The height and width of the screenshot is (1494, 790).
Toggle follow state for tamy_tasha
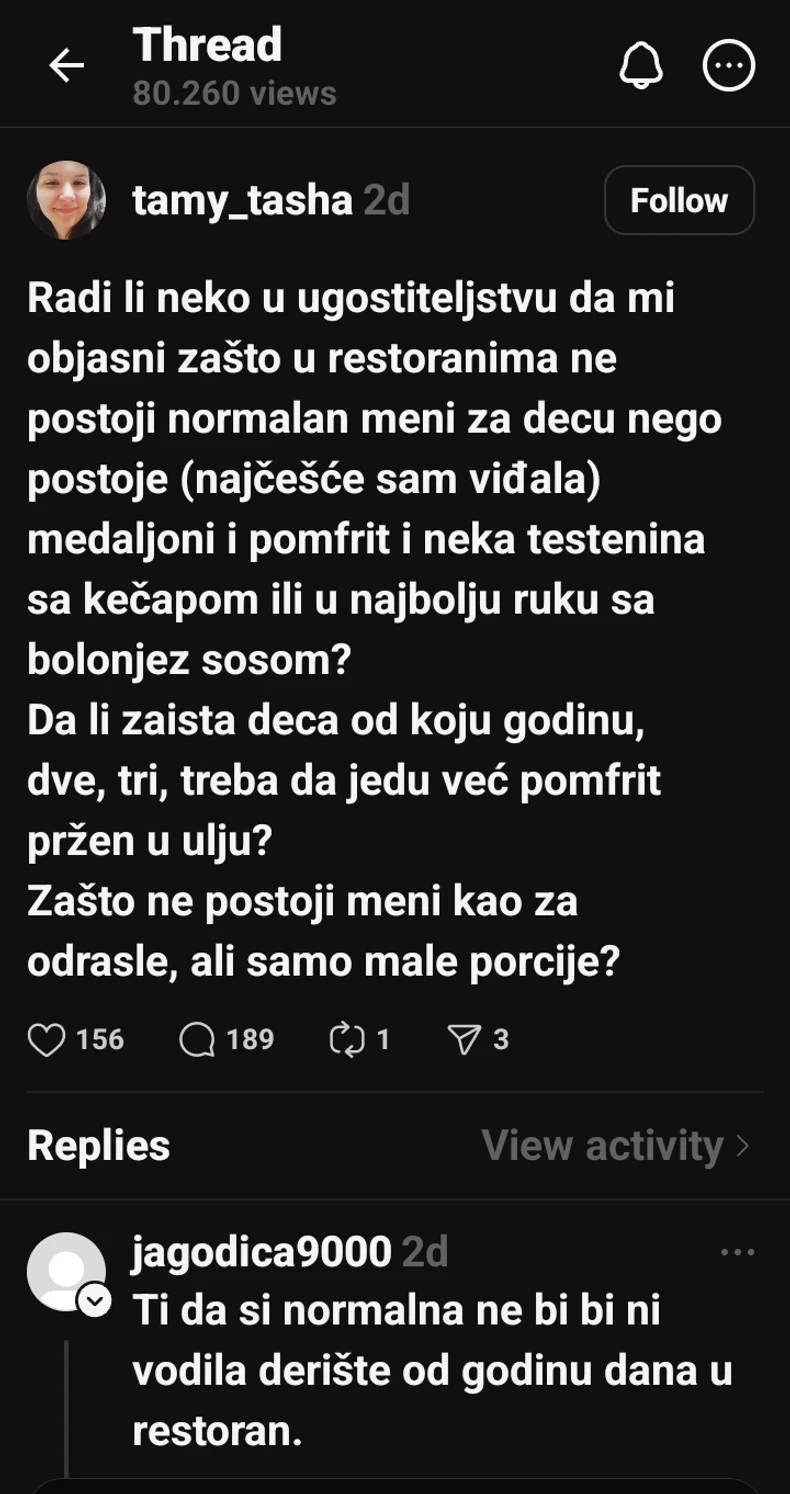pos(679,199)
